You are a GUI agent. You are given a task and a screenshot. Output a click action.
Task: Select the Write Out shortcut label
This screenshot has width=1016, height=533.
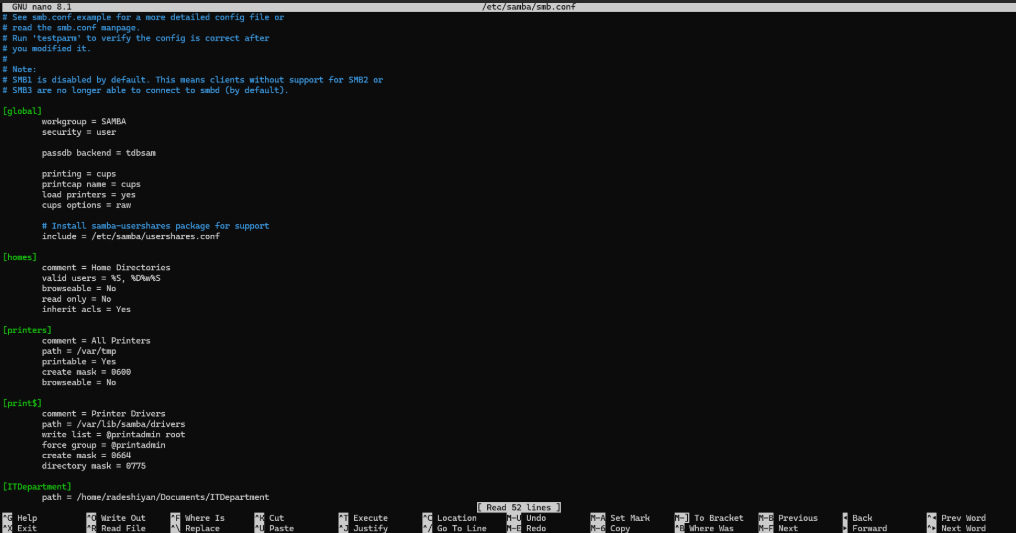(x=122, y=518)
